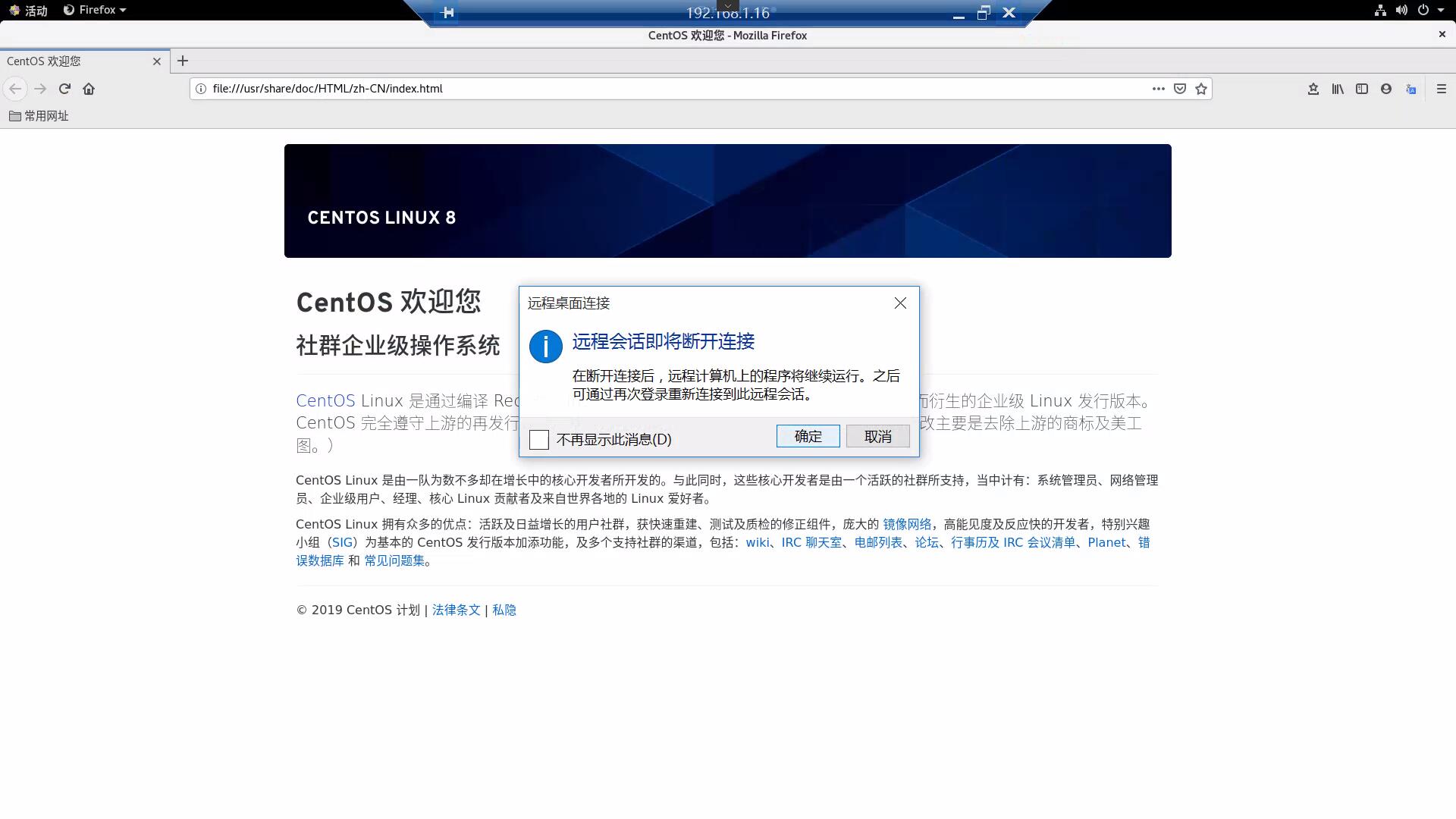
Task: Open the Firefox Account panel
Action: [1386, 89]
